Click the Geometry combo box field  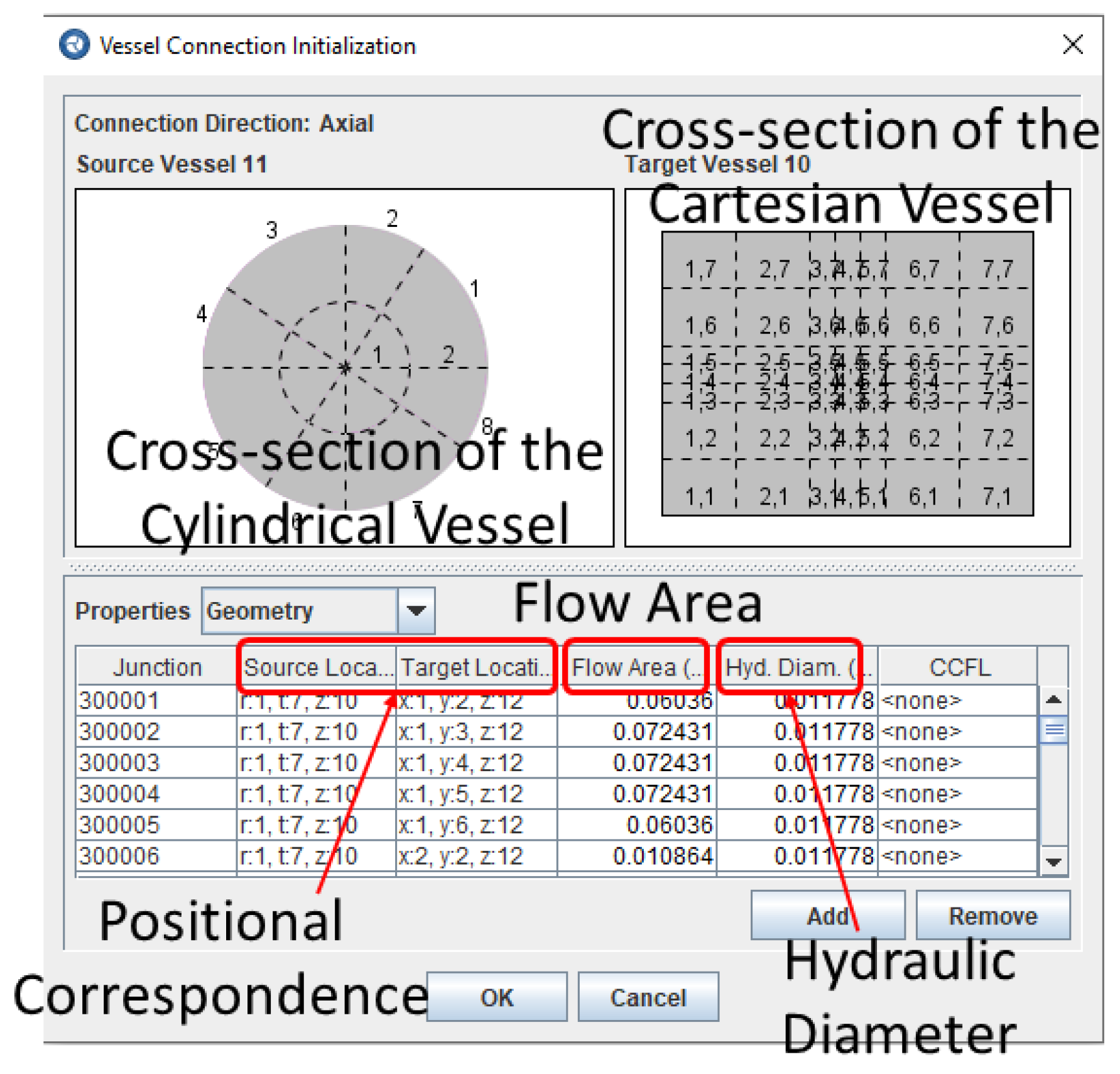click(x=300, y=610)
